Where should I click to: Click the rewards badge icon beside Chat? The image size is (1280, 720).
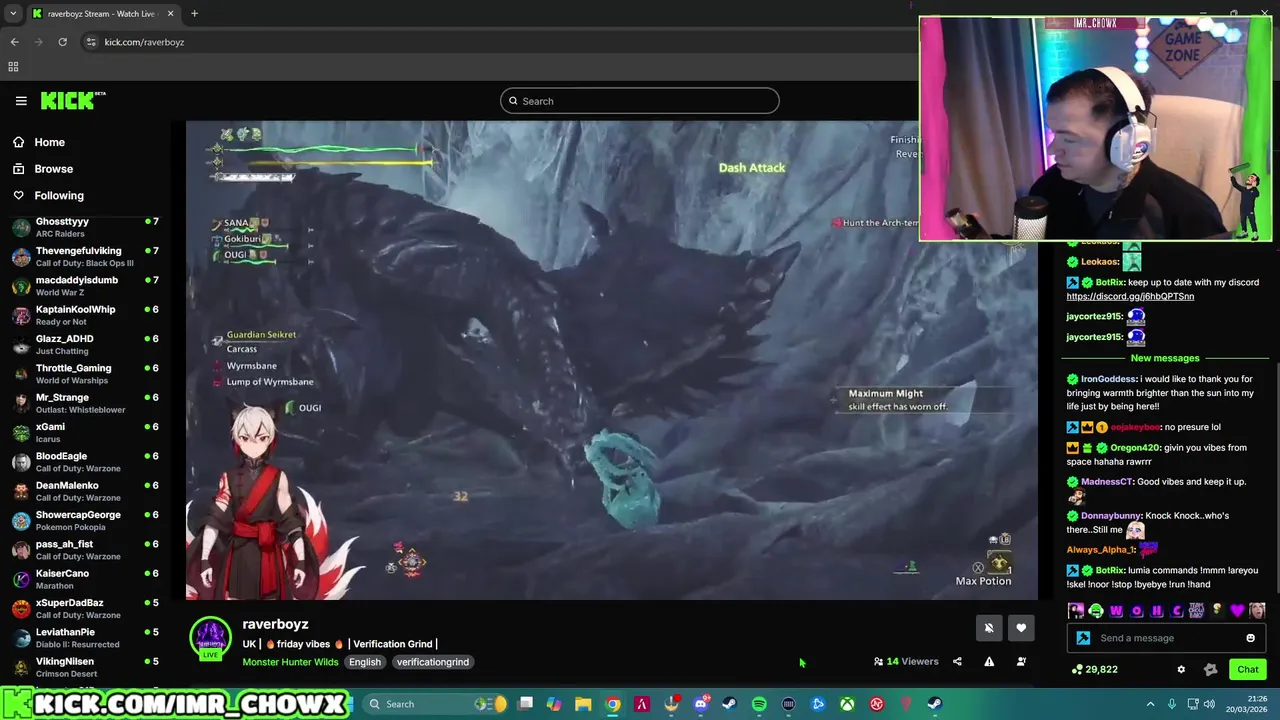coord(1211,669)
